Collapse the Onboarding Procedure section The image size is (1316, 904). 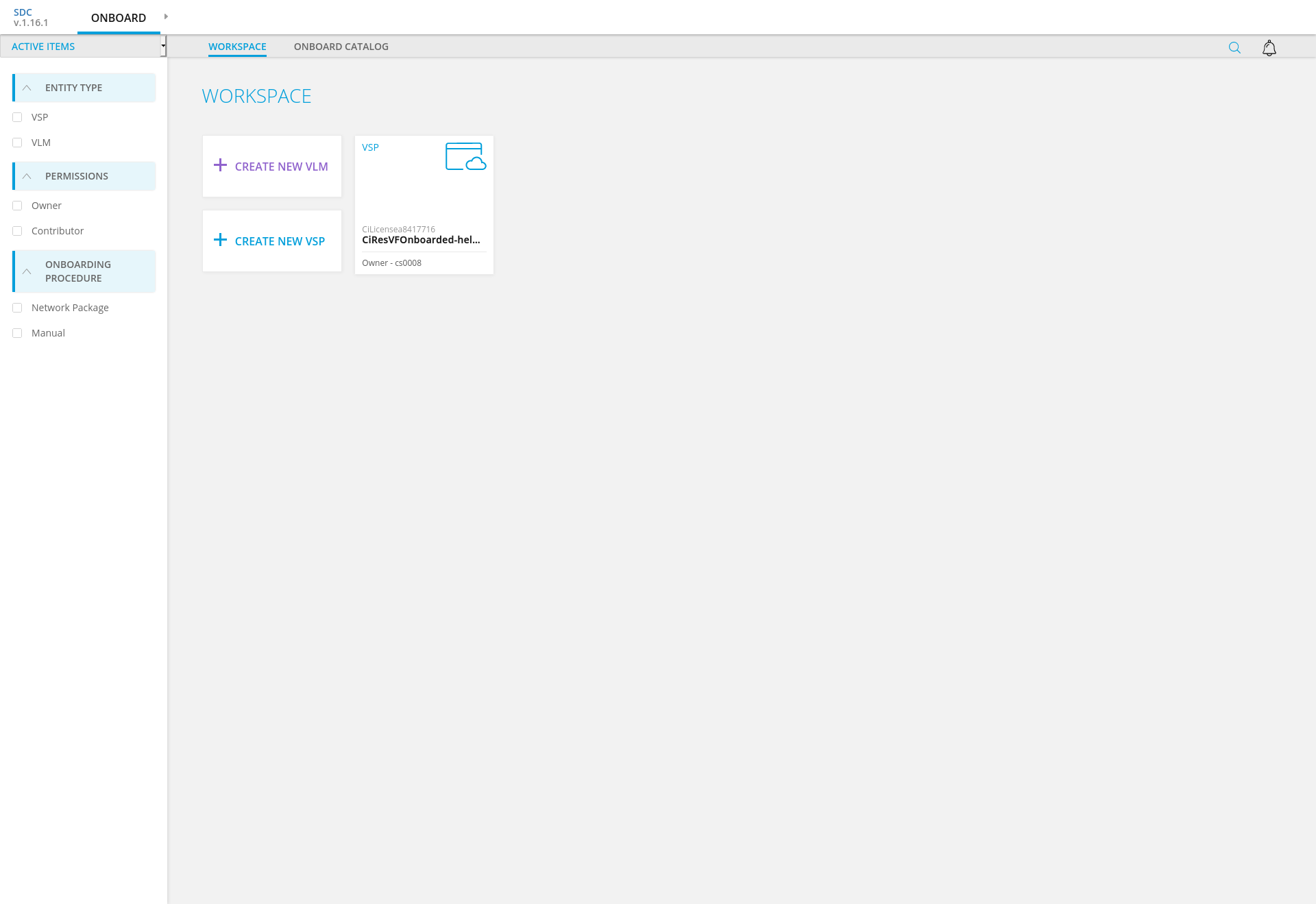(x=27, y=271)
